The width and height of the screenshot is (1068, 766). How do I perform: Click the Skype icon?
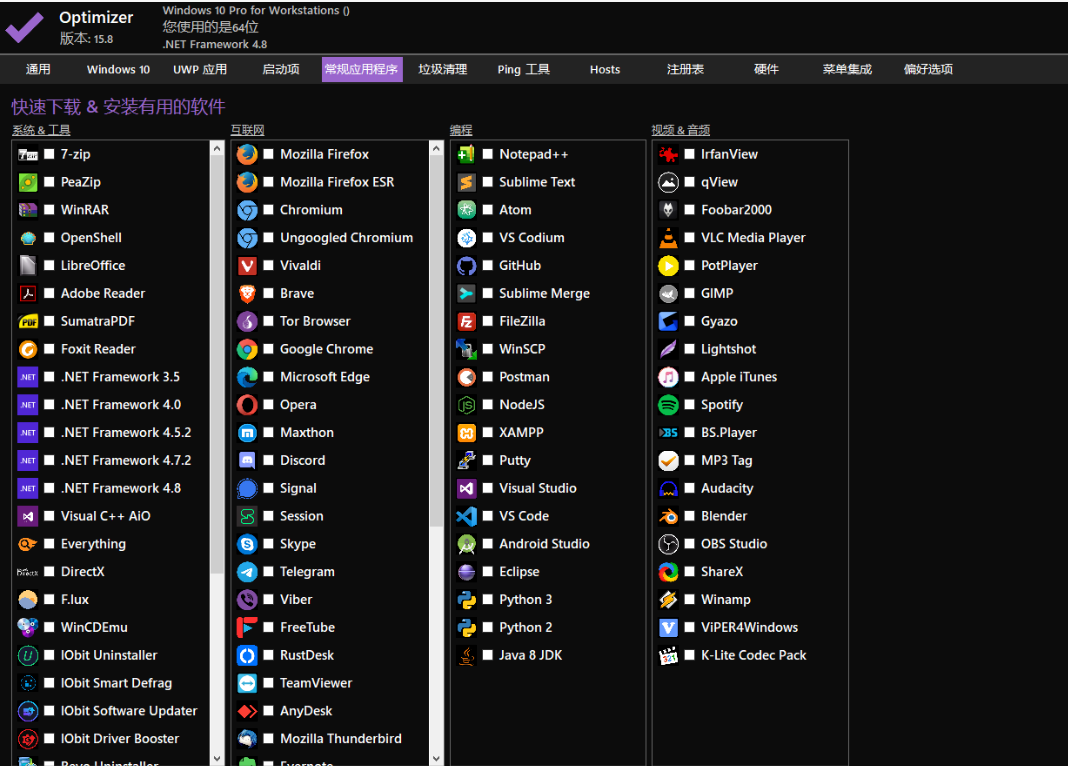click(247, 544)
